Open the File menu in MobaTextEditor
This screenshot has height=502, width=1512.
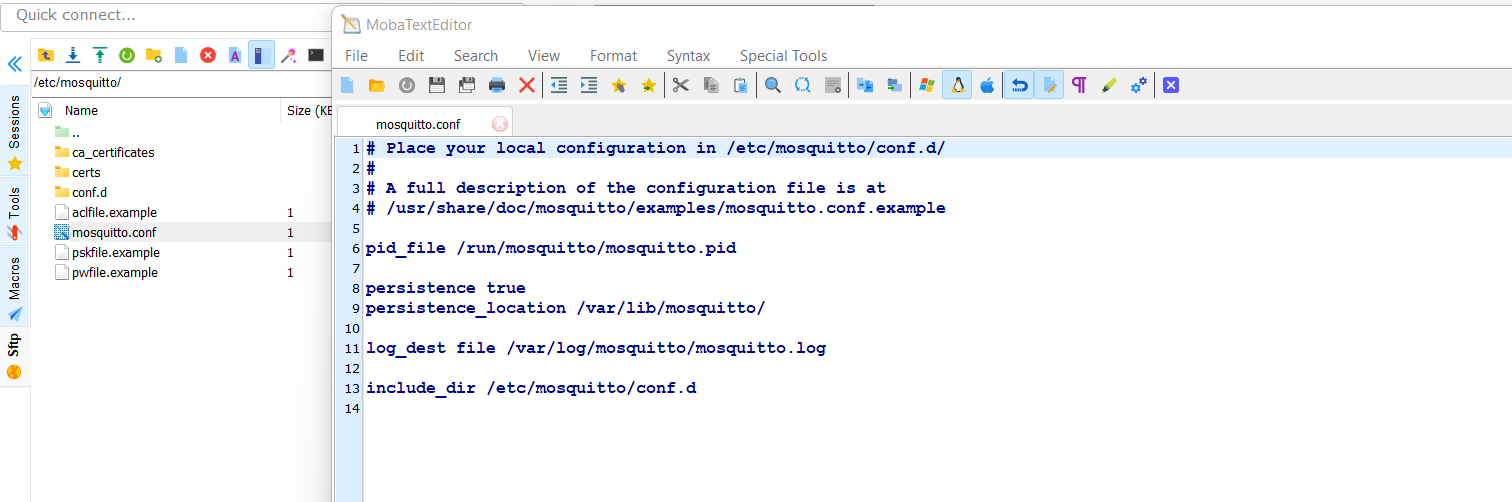356,56
